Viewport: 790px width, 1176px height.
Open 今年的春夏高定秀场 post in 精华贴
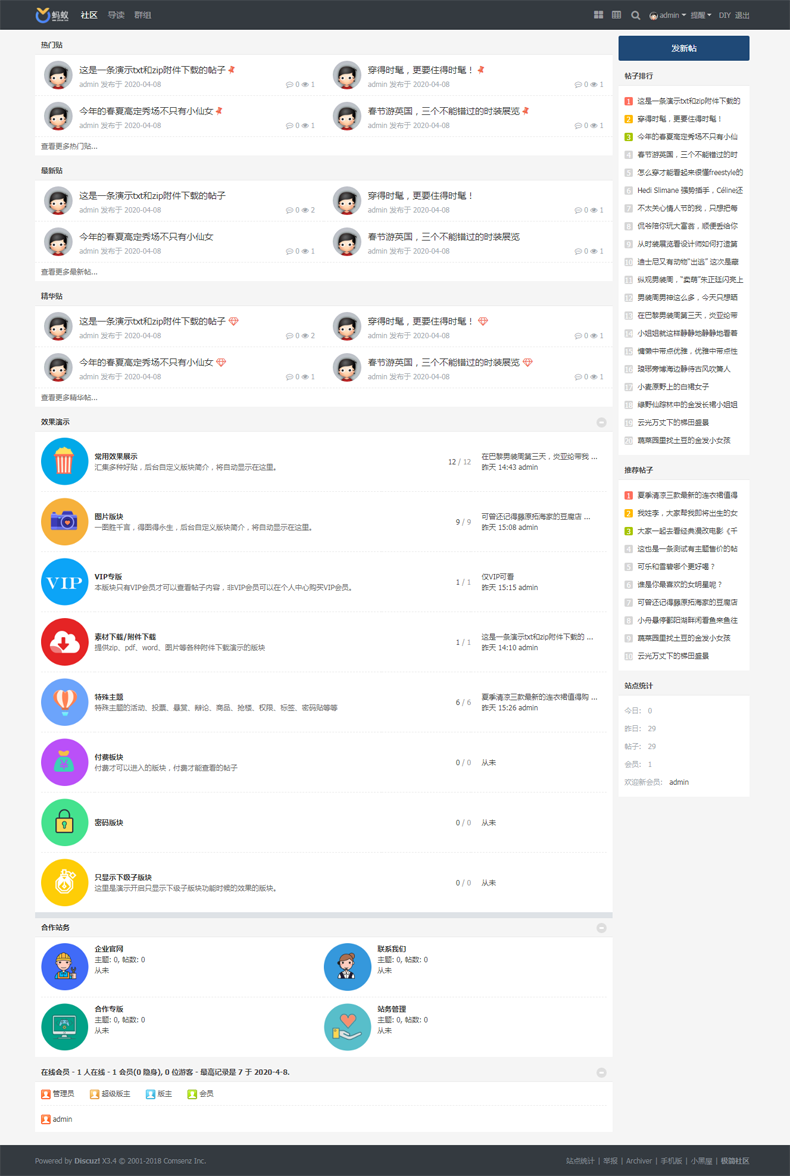coord(146,362)
